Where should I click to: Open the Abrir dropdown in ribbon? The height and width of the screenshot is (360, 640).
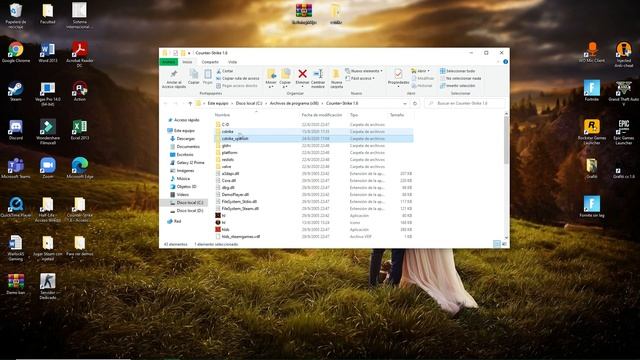click(x=420, y=71)
